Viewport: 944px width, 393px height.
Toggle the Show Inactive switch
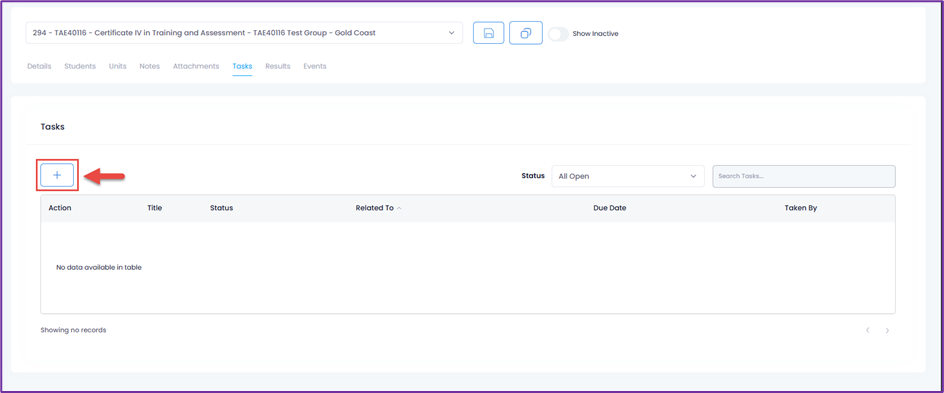[558, 34]
